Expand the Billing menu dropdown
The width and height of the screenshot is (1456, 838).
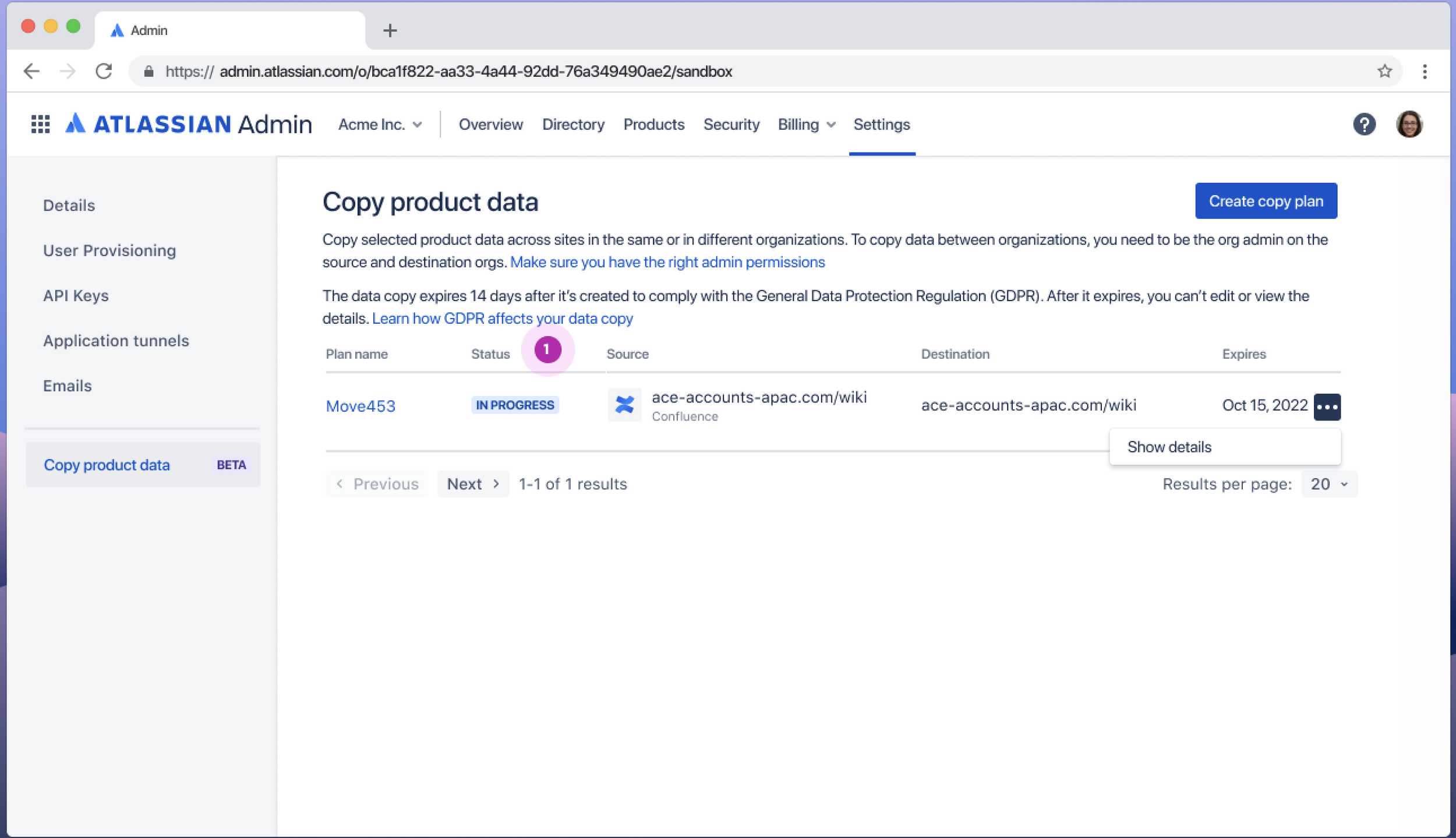coord(806,125)
